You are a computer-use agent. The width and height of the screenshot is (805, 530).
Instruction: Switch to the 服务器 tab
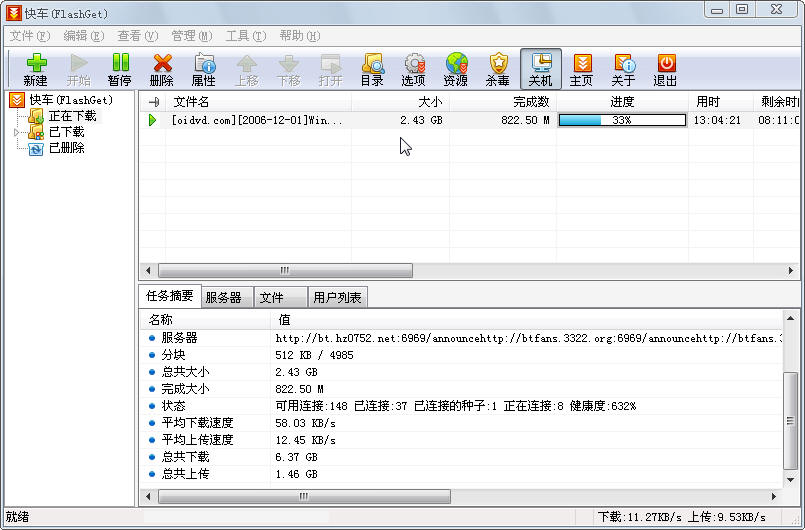coord(227,297)
